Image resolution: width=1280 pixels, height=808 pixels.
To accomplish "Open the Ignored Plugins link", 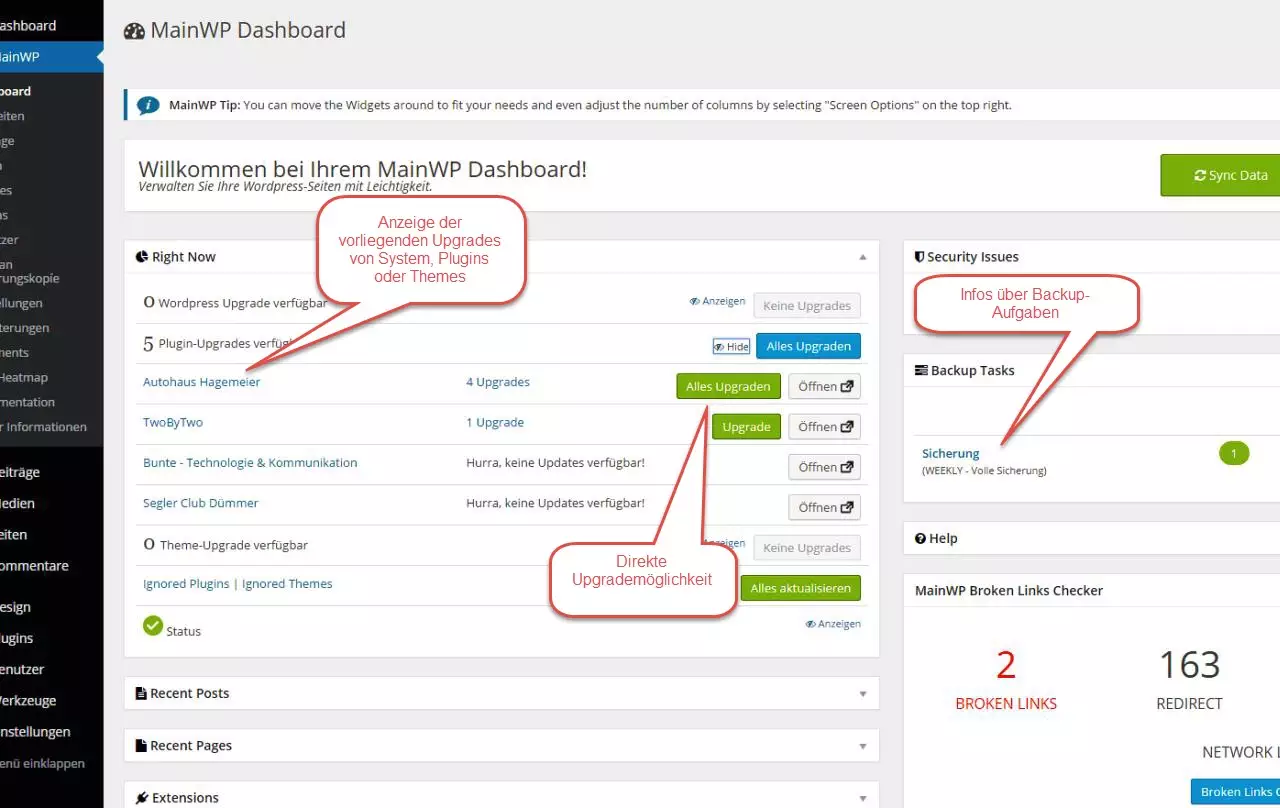I will [186, 583].
